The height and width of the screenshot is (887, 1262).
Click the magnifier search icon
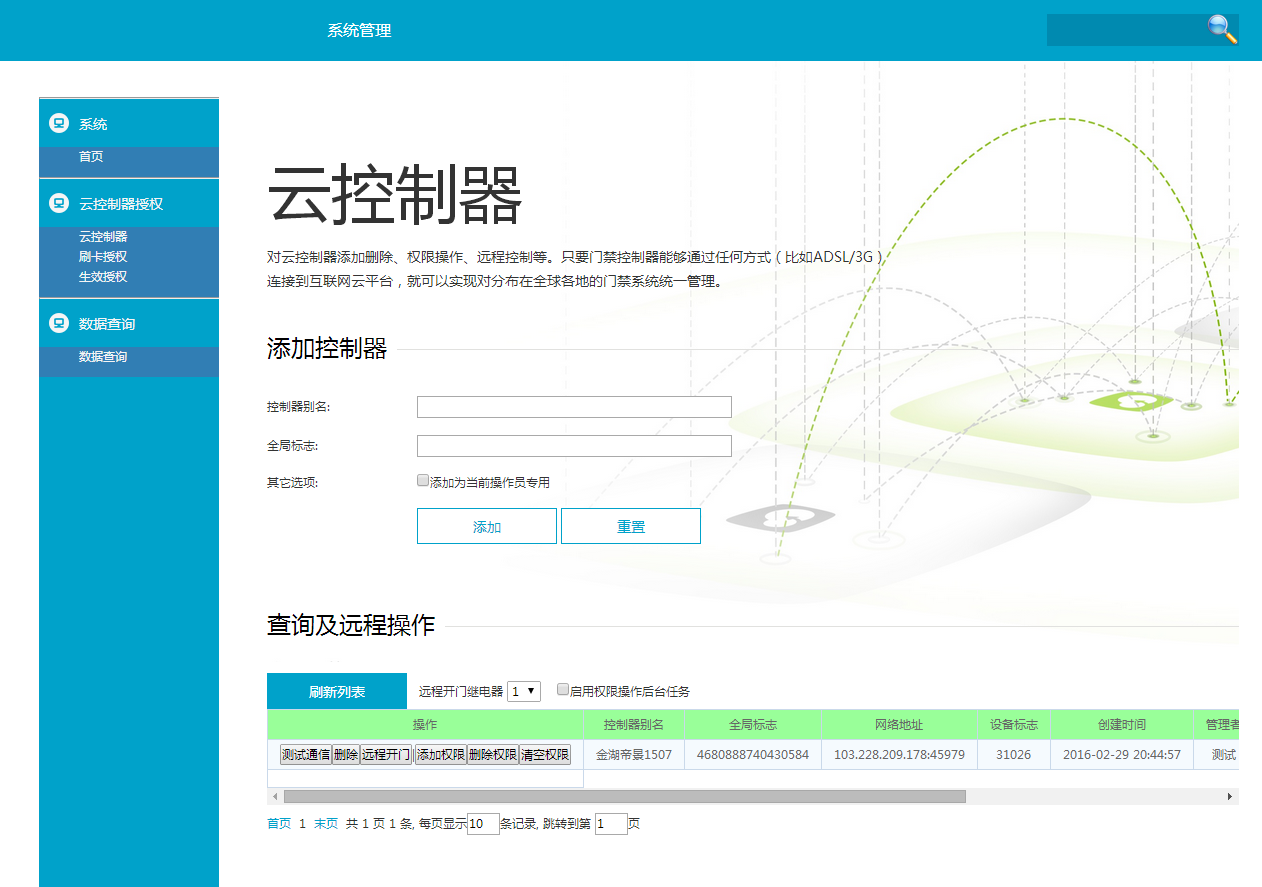(x=1222, y=29)
